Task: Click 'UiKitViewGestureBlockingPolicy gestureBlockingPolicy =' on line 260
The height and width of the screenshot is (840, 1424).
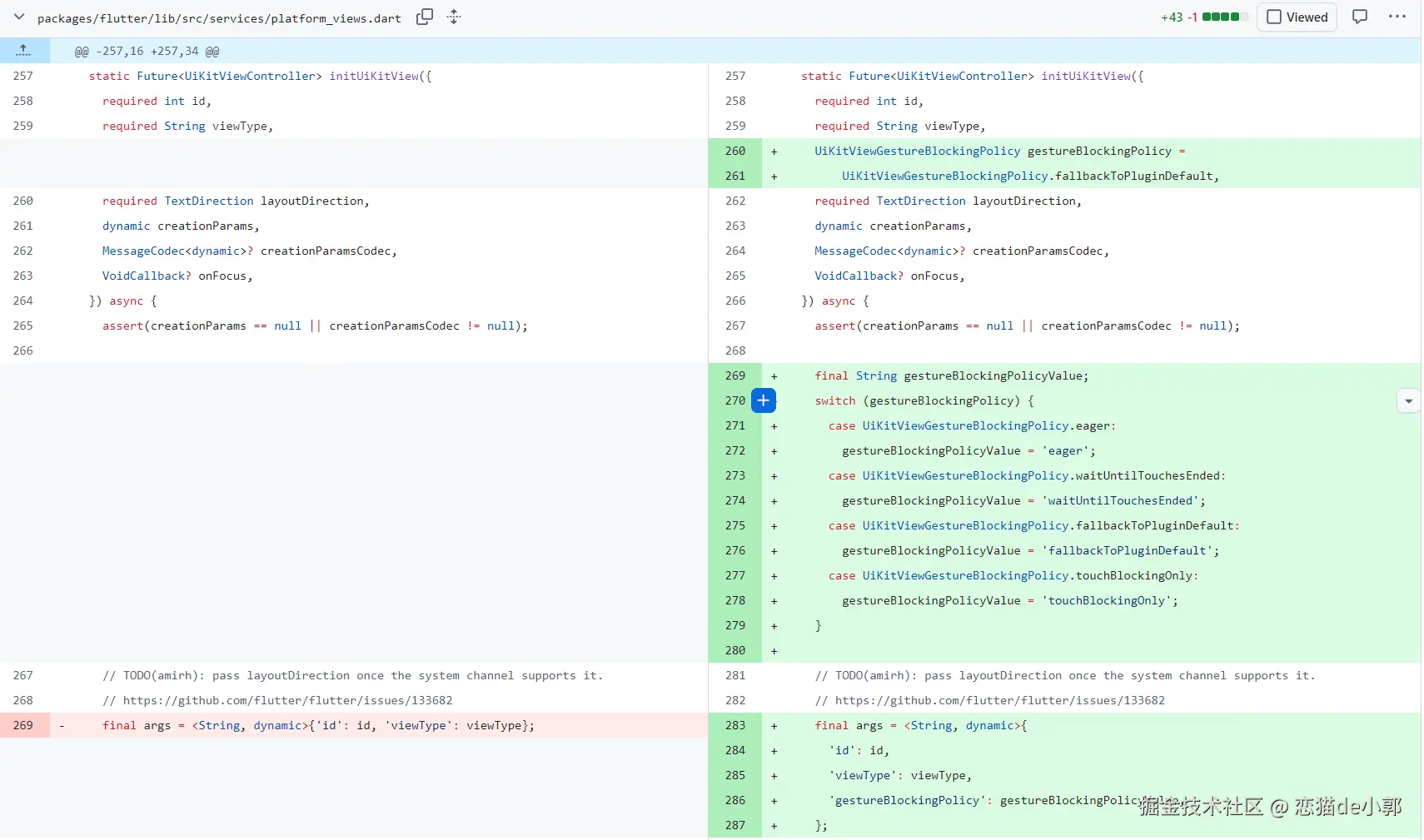Action: 999,151
